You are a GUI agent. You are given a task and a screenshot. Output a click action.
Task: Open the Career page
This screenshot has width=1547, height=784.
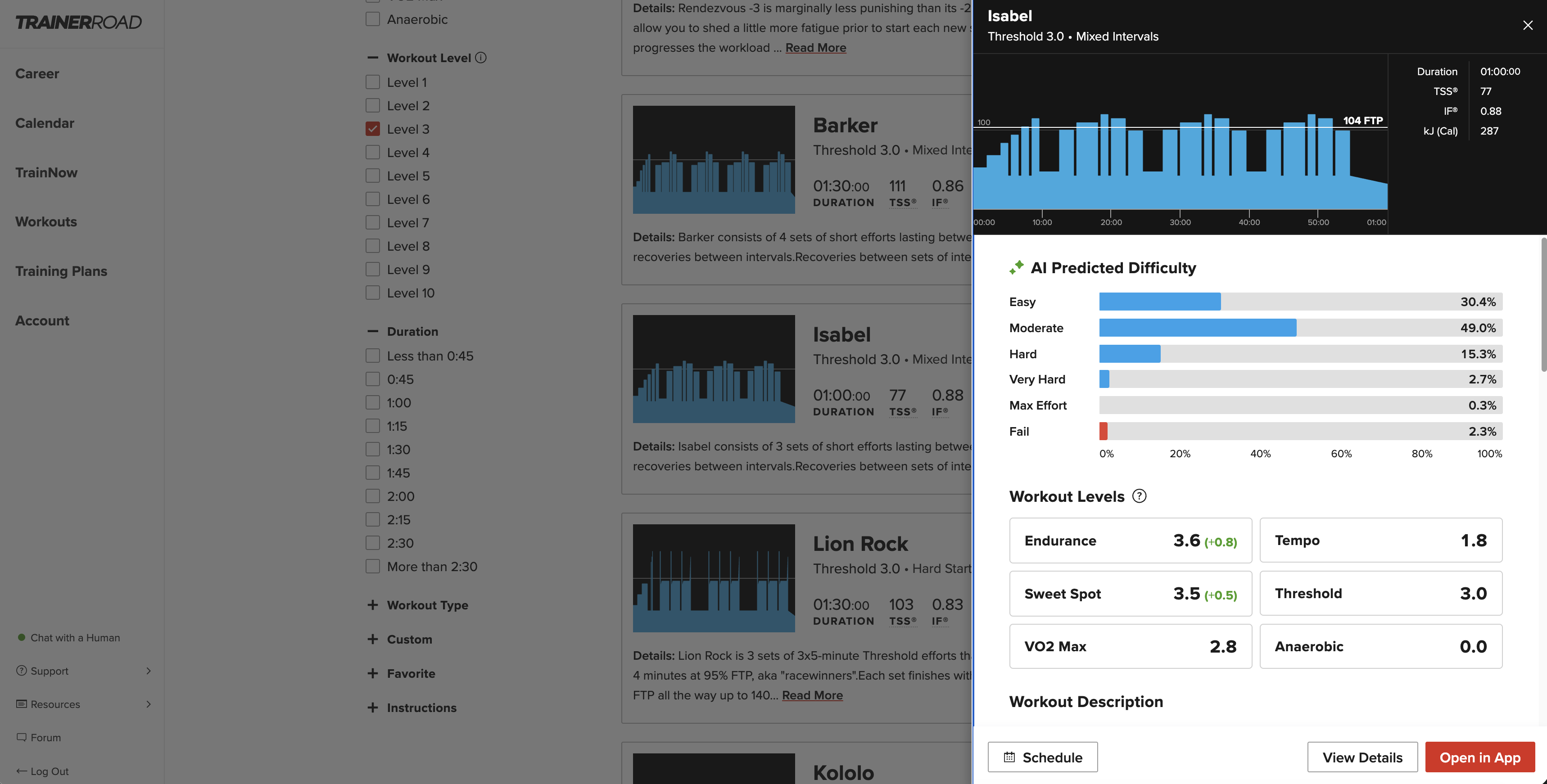[x=37, y=73]
